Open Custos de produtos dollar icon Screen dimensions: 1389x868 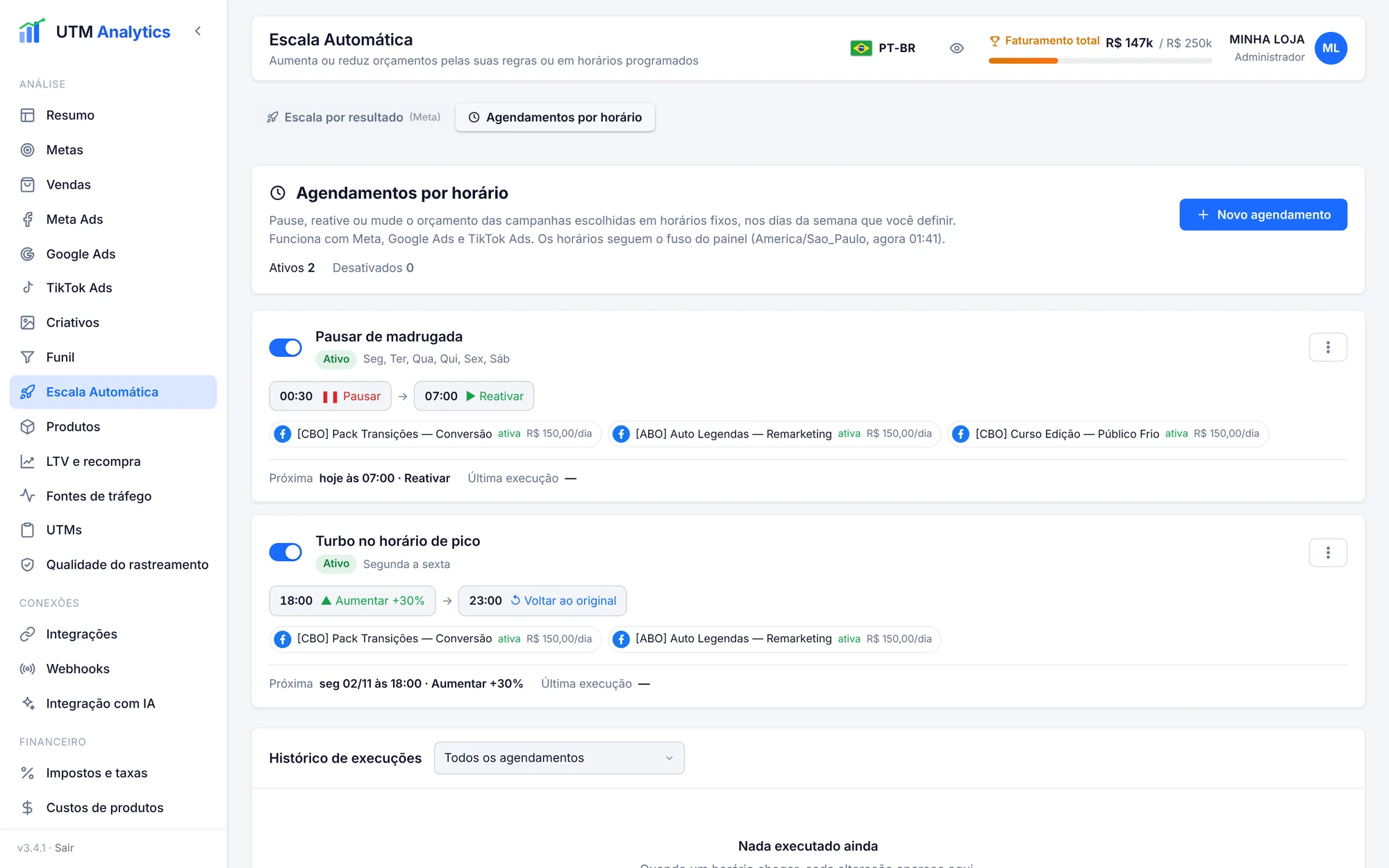28,808
